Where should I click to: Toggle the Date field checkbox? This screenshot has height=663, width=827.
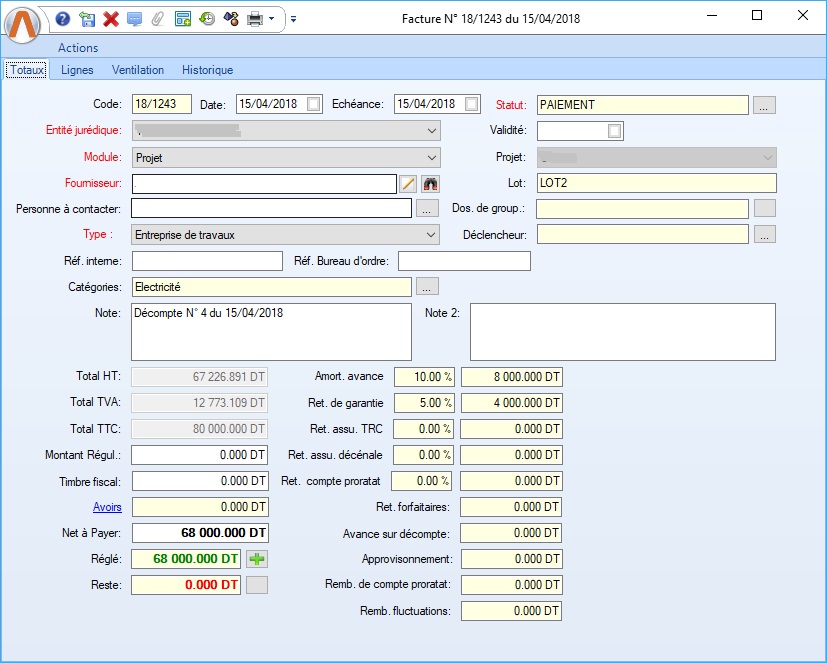tap(314, 104)
